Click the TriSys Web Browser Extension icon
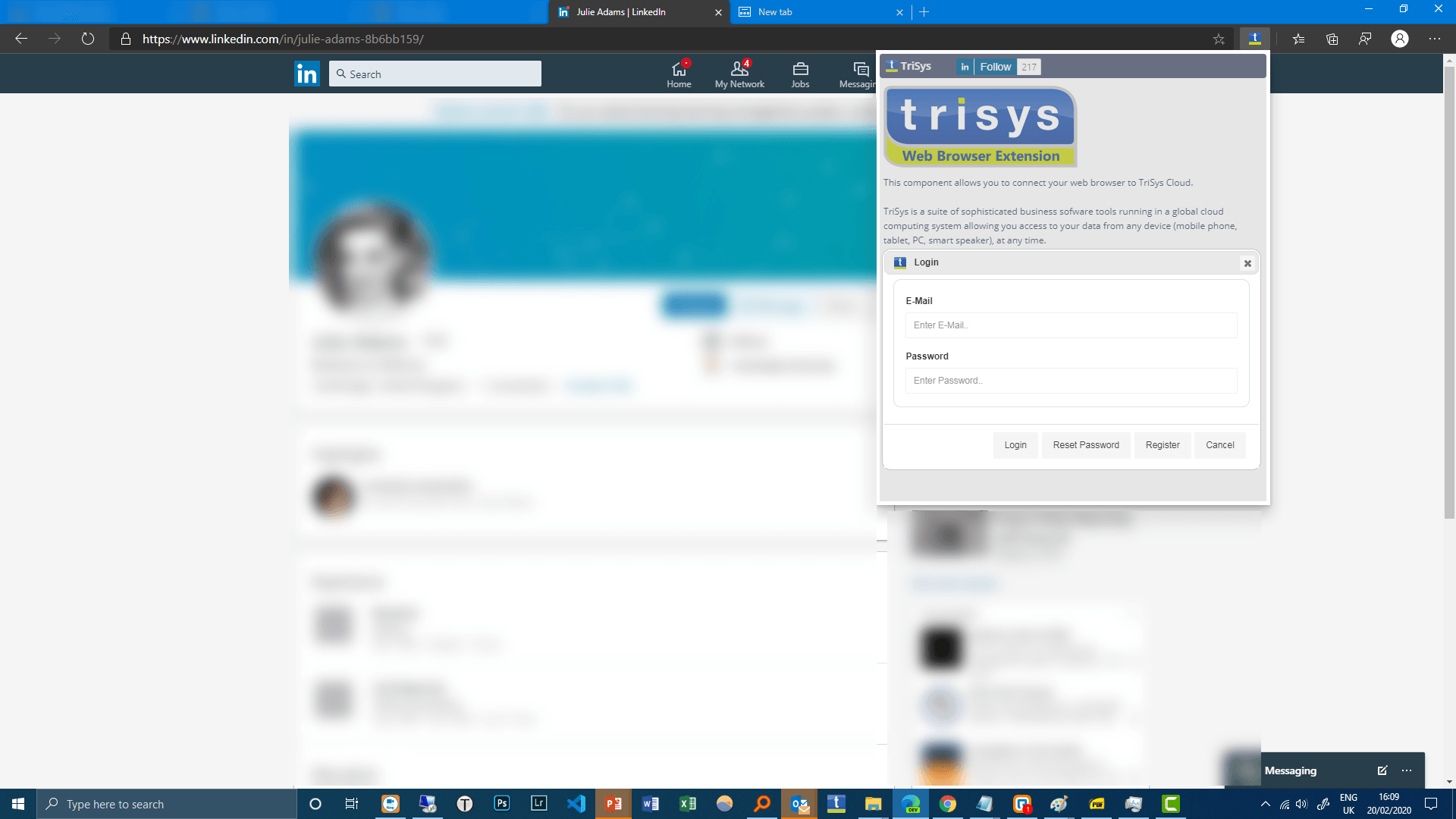 point(1255,39)
